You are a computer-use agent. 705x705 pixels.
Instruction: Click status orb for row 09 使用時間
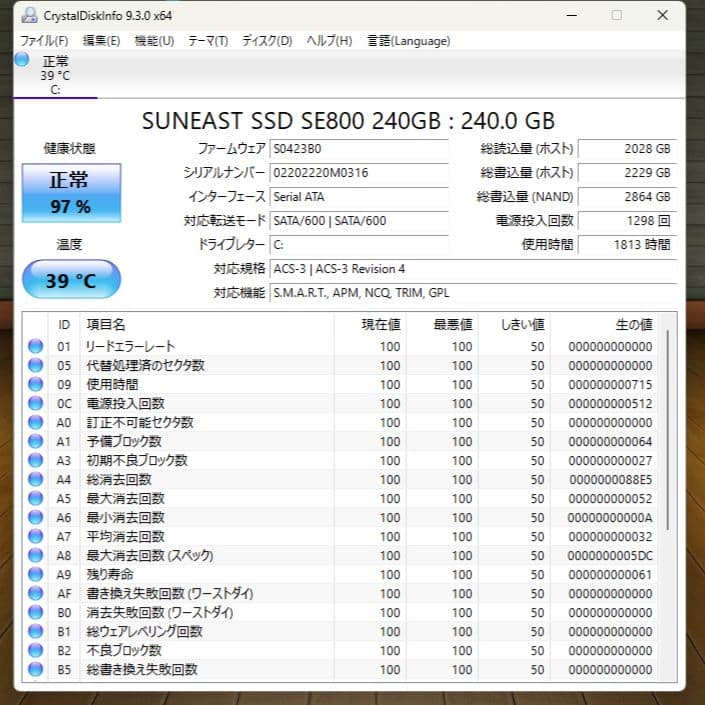coord(36,384)
